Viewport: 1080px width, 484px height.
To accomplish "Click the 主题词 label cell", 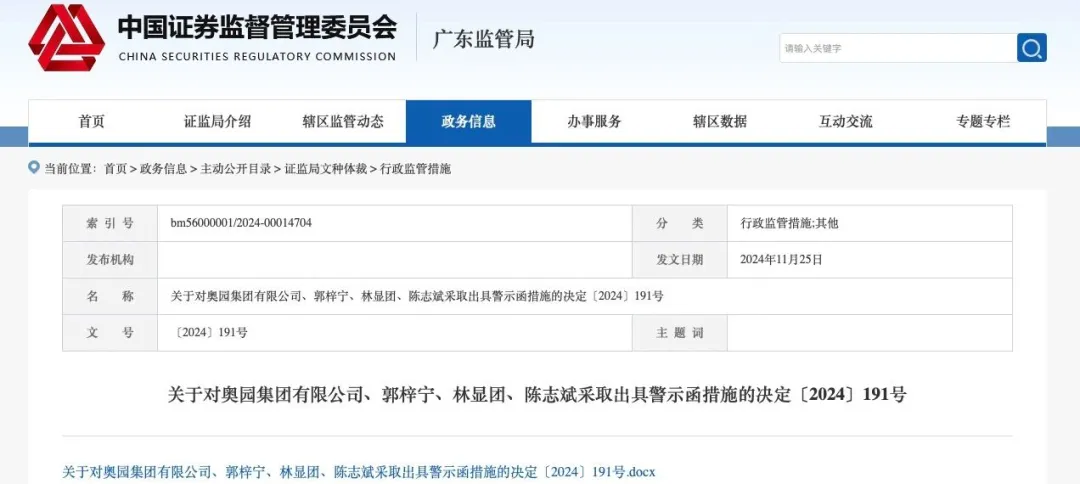I will point(680,333).
